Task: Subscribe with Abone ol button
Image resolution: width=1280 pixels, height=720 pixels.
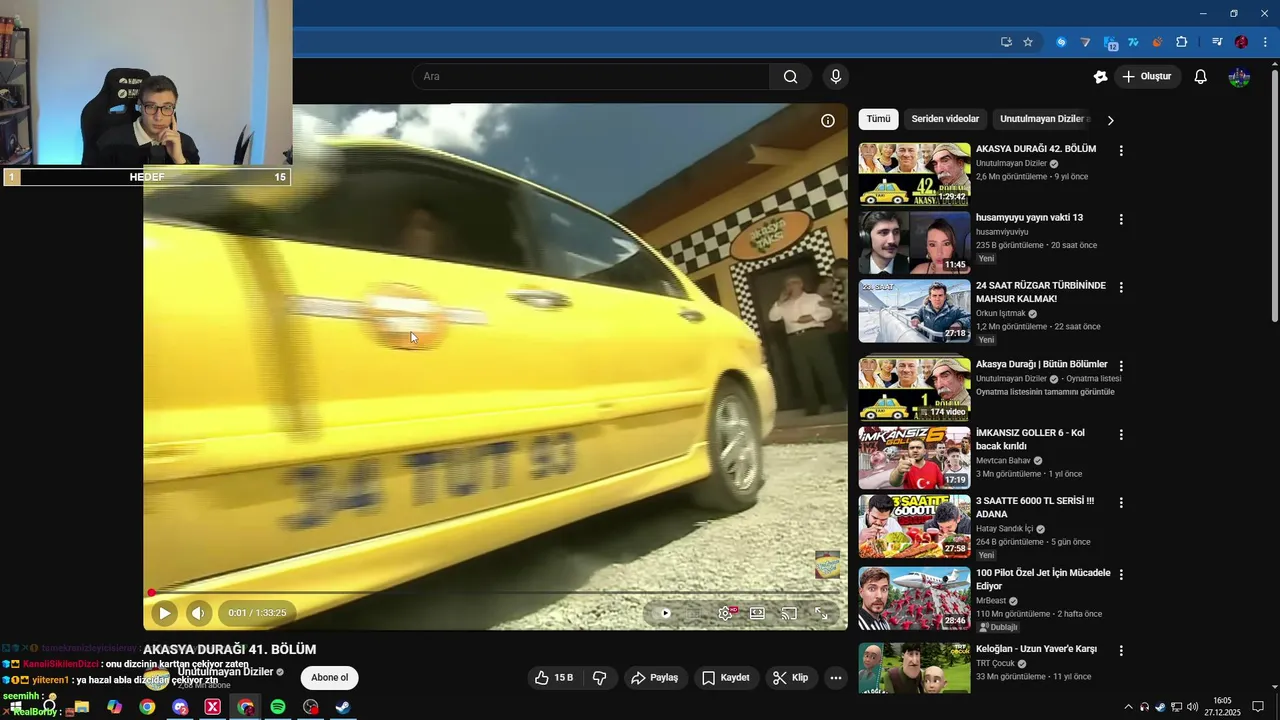Action: coord(329,678)
